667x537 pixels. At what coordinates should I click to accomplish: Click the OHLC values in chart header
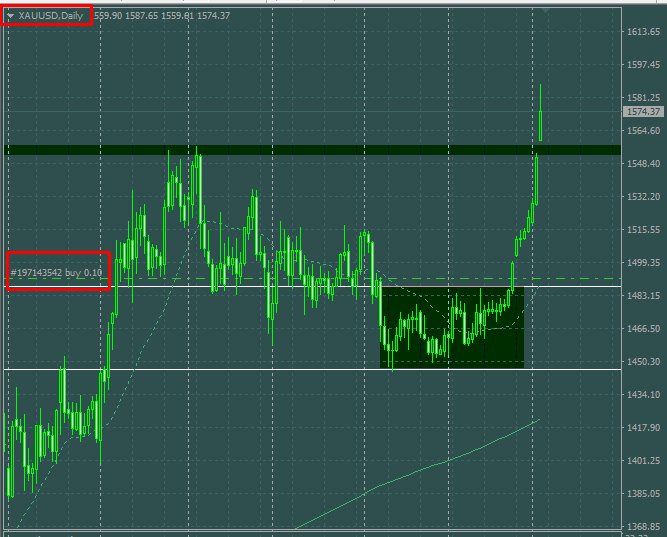click(x=162, y=16)
